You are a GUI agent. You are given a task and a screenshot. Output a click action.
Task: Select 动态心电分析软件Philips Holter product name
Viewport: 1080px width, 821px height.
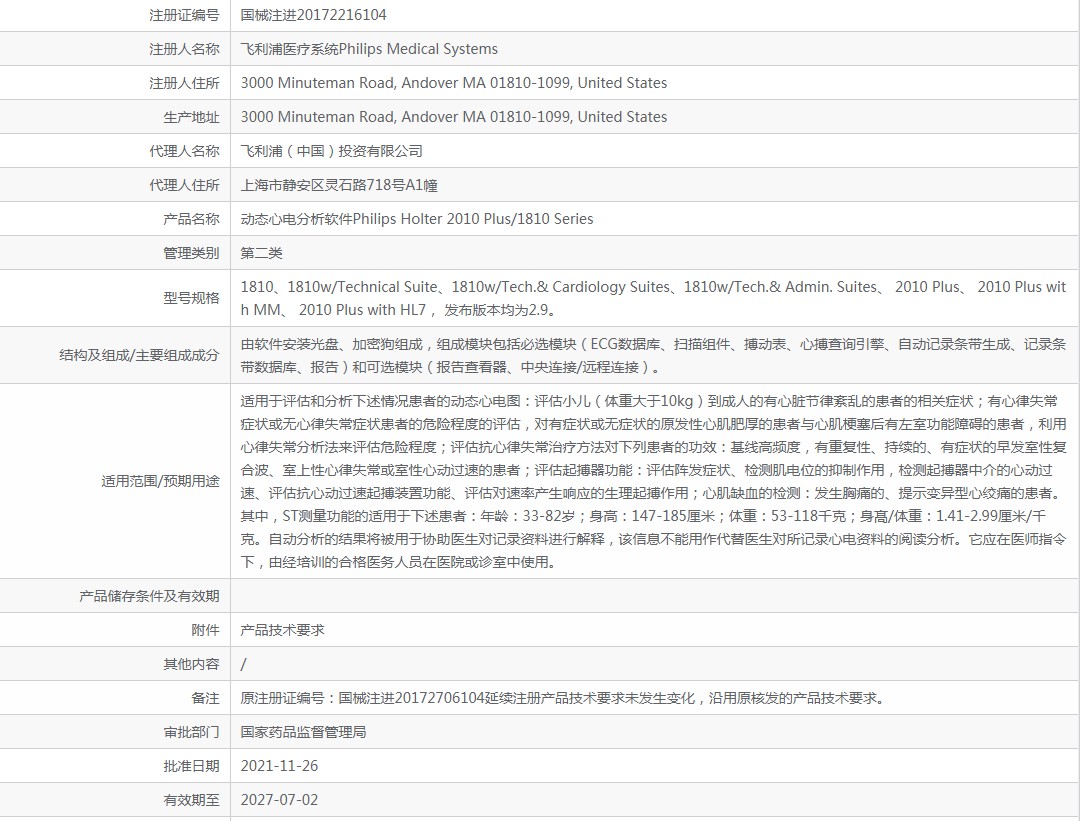click(417, 219)
